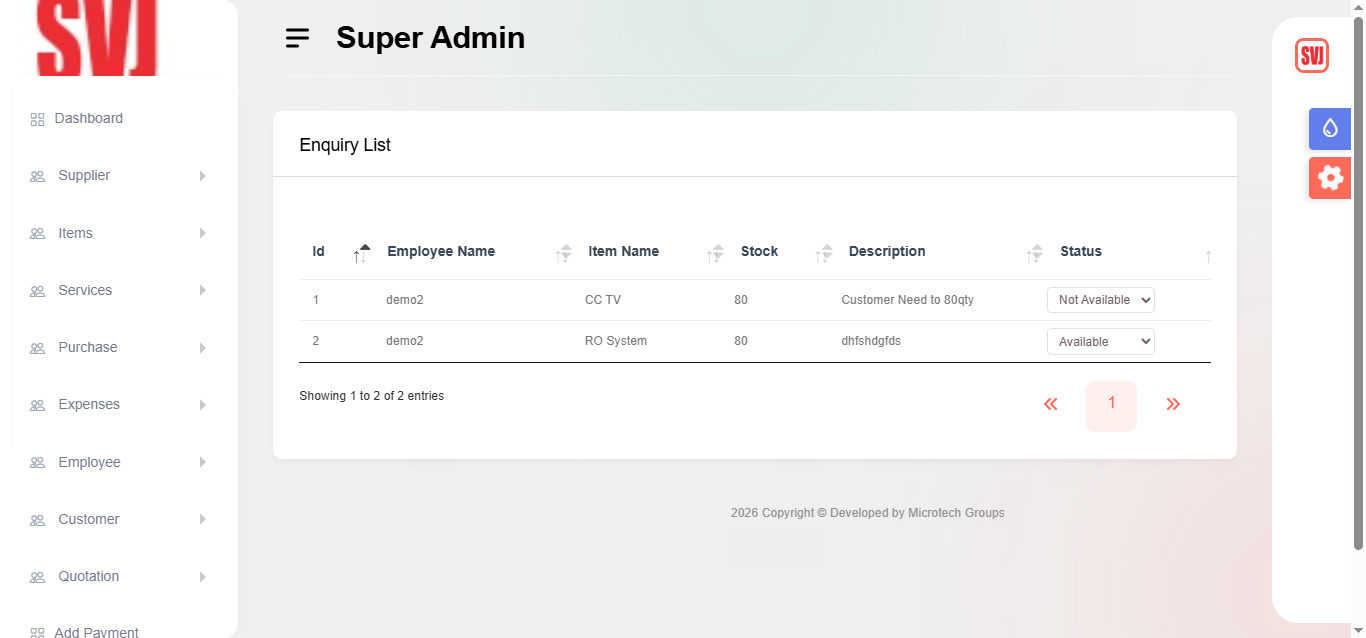
Task: Sort the table by Description column
Action: click(1035, 253)
